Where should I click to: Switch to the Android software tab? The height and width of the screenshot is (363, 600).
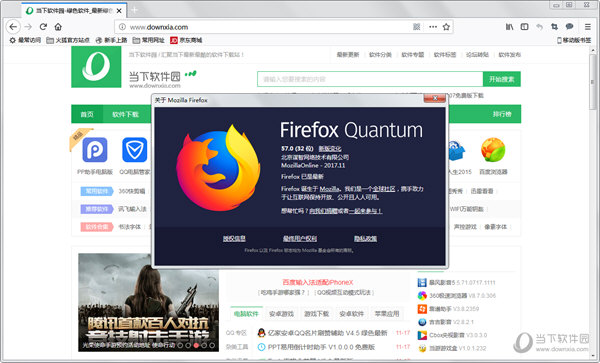(352, 314)
